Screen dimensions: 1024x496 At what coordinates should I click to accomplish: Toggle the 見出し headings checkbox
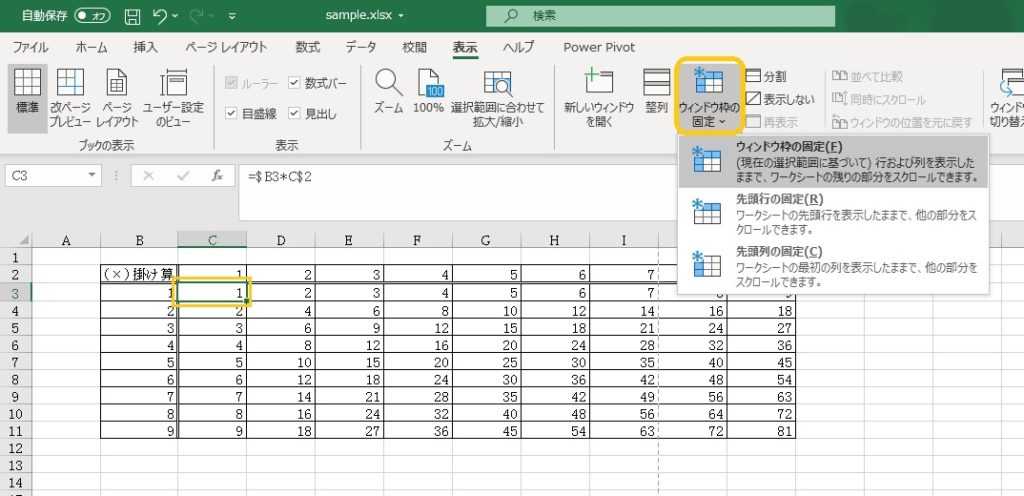294,113
